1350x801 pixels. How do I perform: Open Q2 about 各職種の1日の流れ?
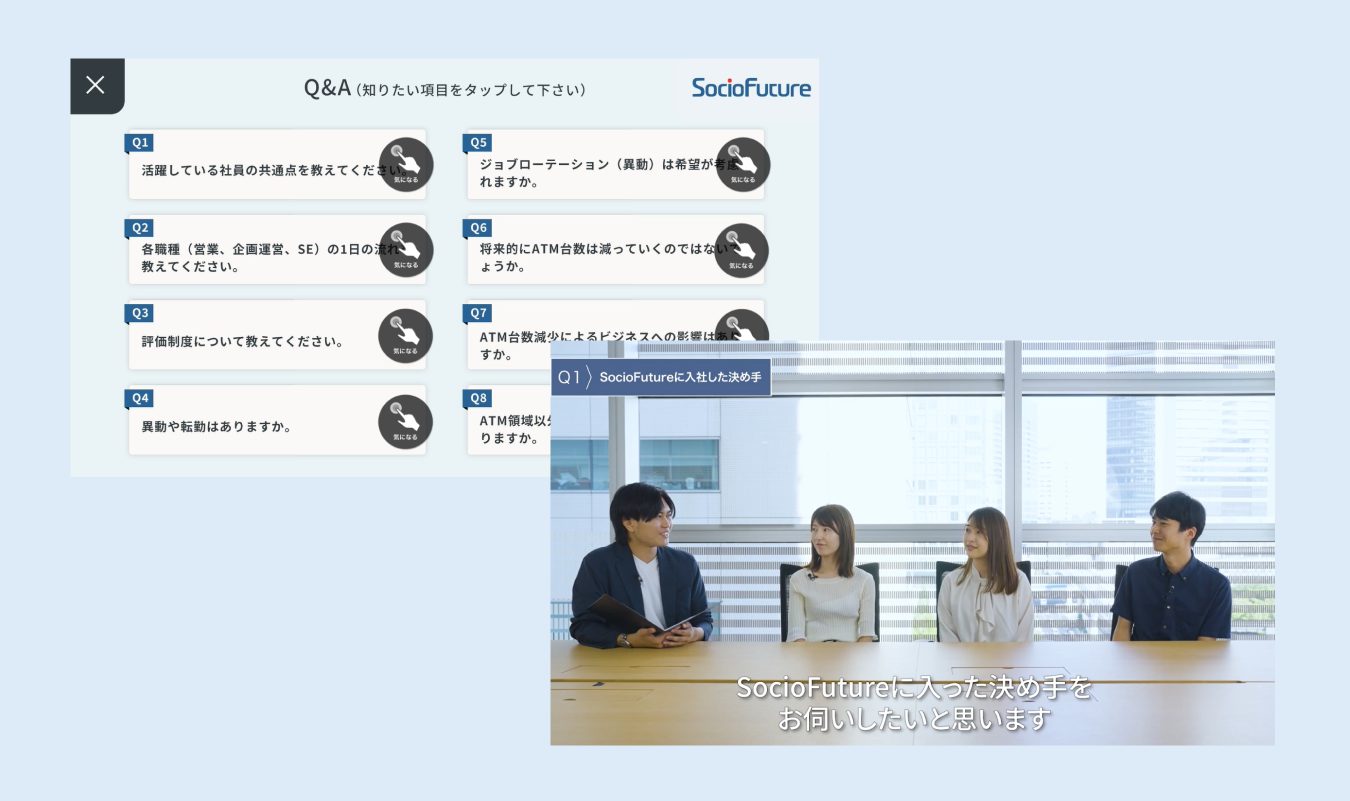tap(277, 250)
